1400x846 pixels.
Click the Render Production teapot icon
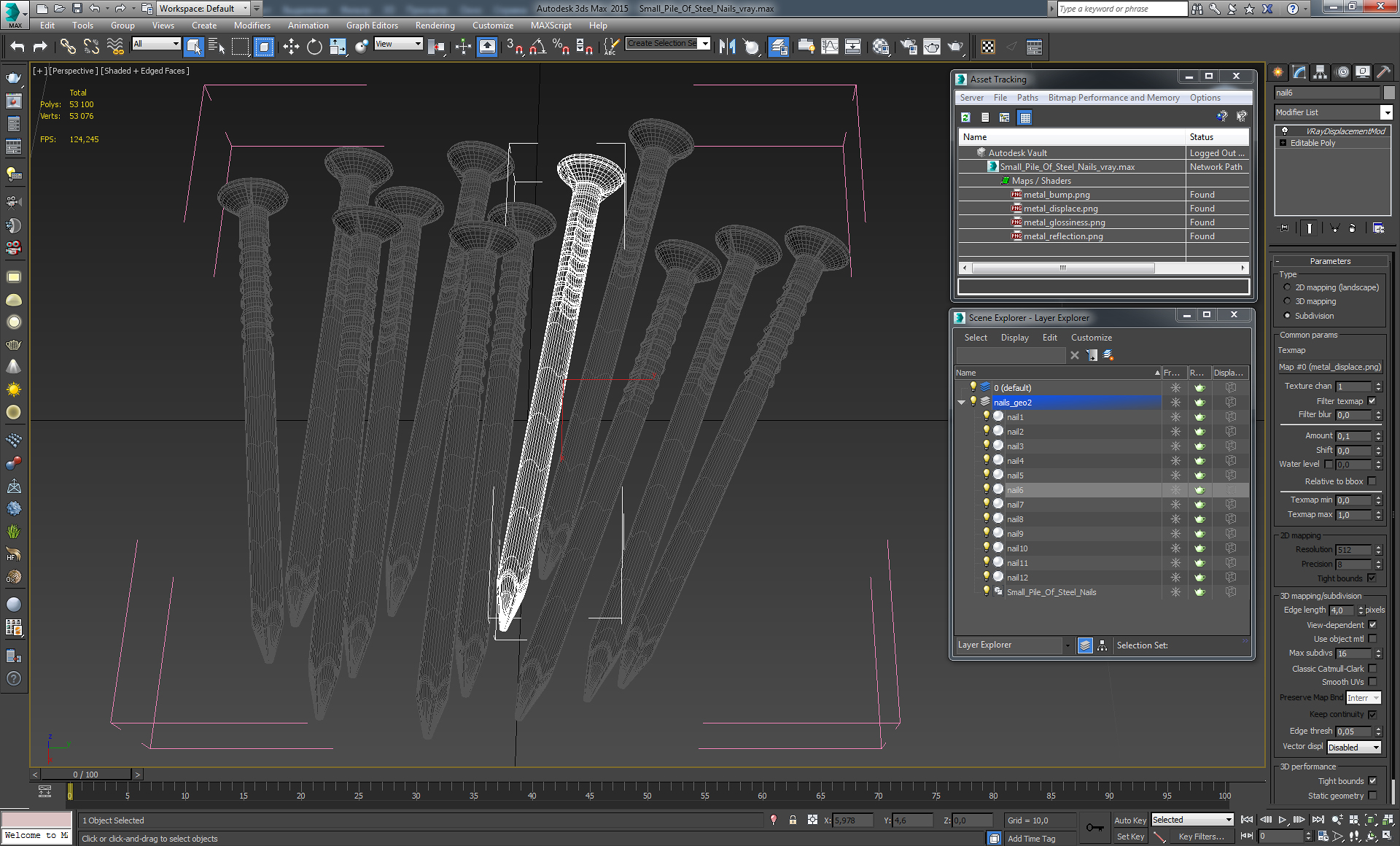955,47
